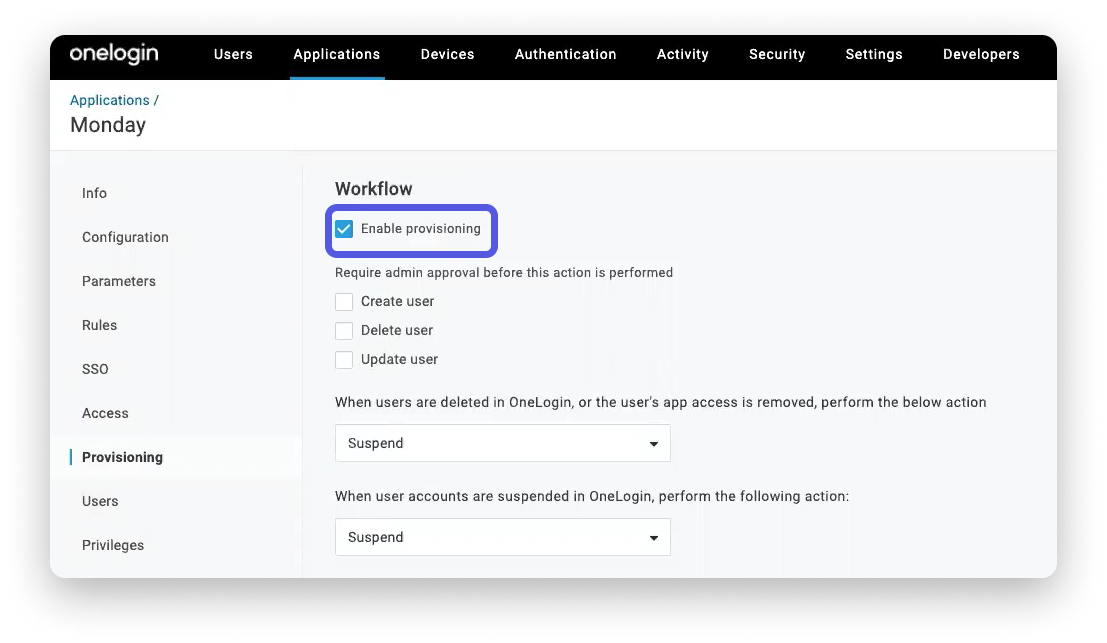
Task: Return via the Applications breadcrumb link
Action: [x=110, y=100]
